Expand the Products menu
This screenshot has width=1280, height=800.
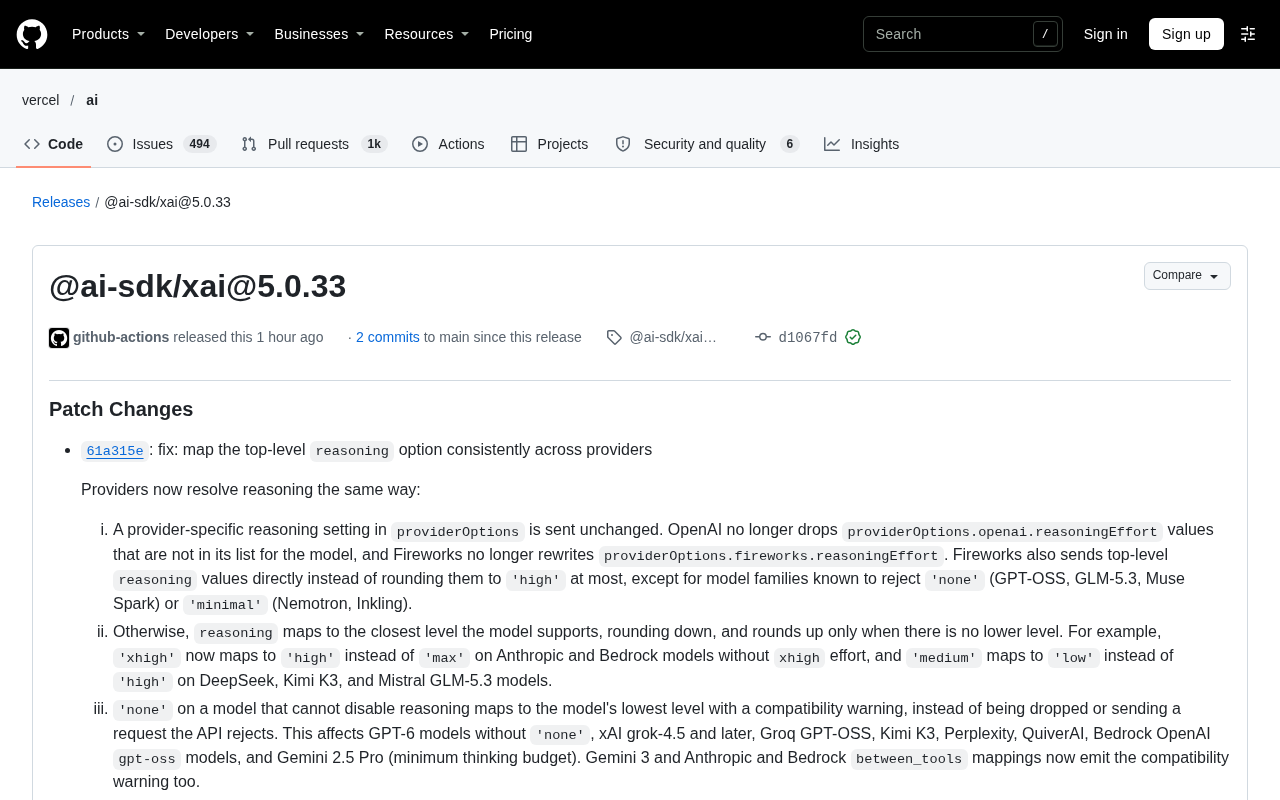pos(108,34)
